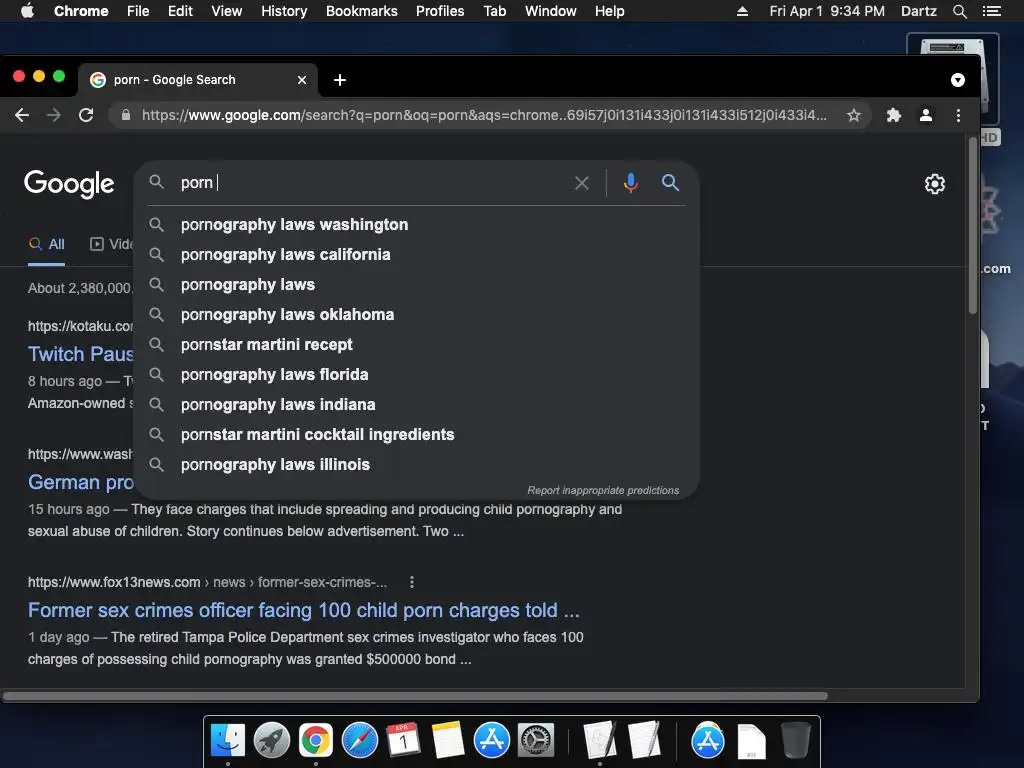
Task: Close the Google Search tab
Action: 302,80
